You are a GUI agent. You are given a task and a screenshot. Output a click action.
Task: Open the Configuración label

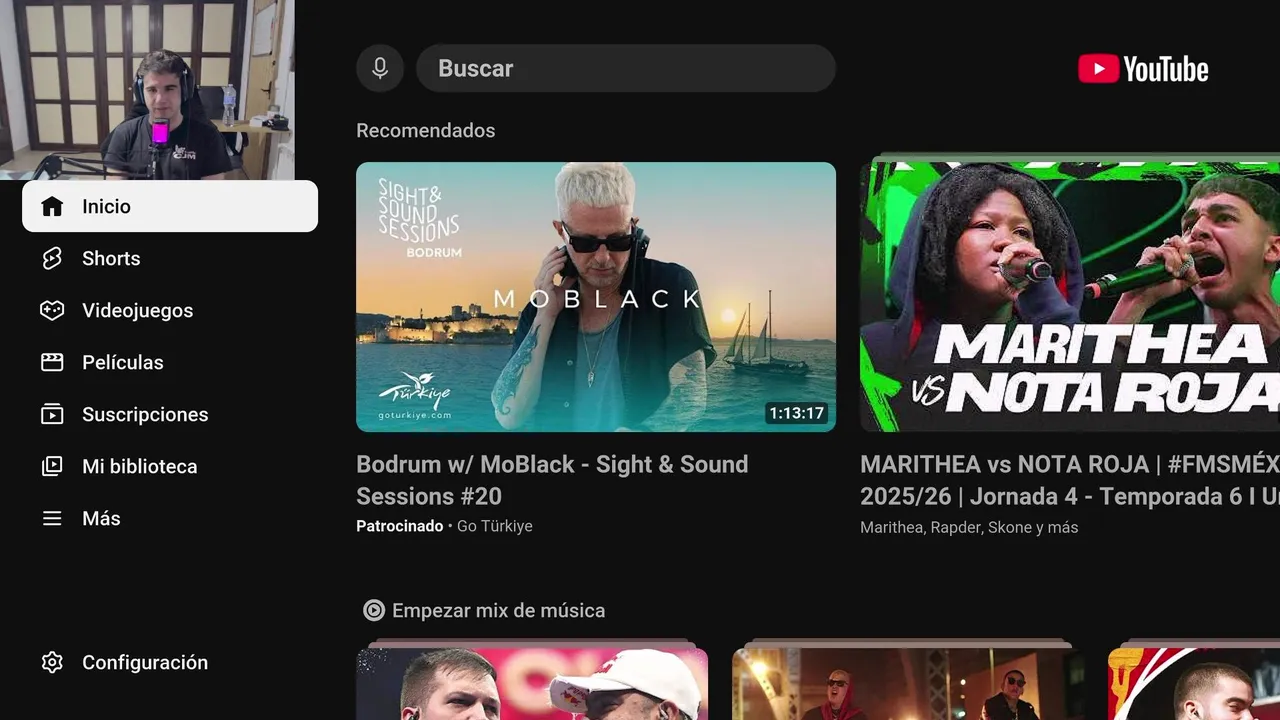(x=145, y=662)
